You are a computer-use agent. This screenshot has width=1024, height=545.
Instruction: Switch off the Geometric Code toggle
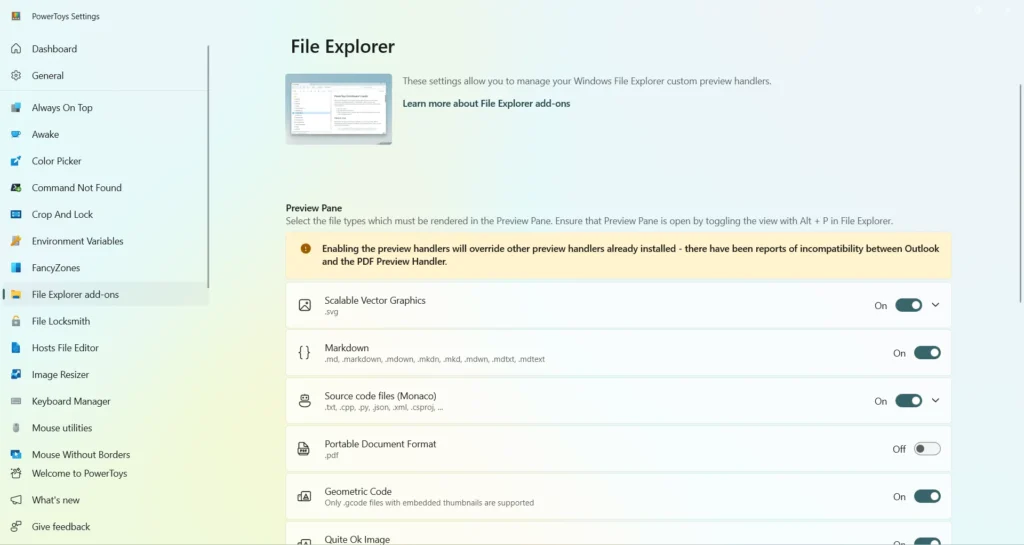[x=927, y=497]
